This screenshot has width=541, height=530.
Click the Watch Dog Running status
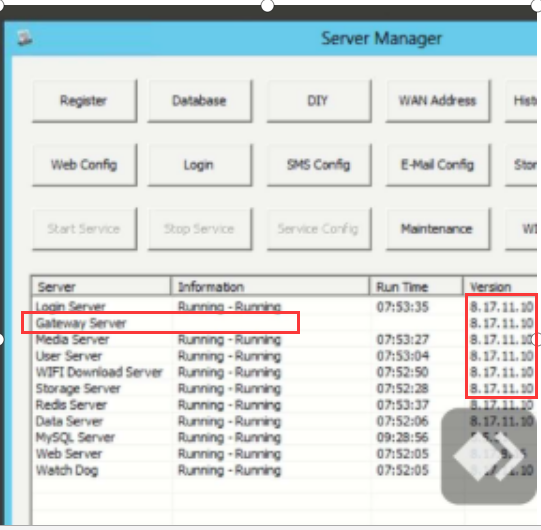229,470
